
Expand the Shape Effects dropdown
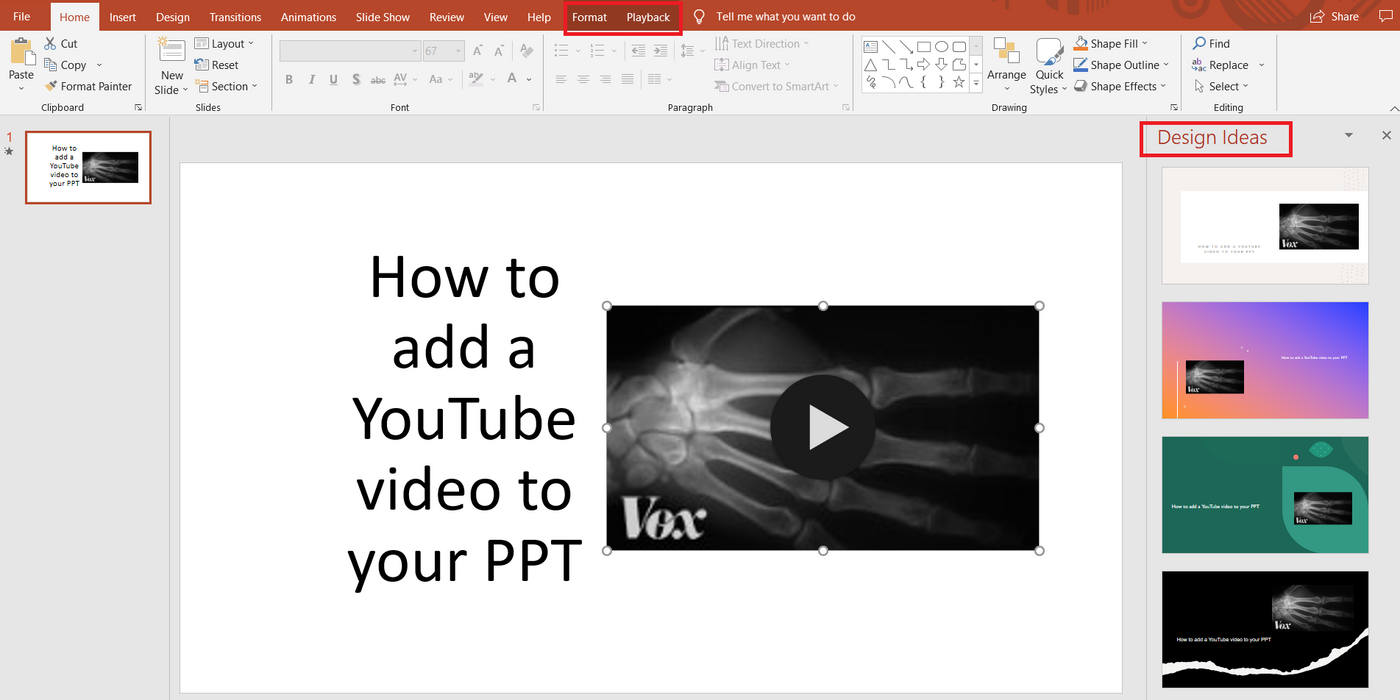tap(1120, 87)
